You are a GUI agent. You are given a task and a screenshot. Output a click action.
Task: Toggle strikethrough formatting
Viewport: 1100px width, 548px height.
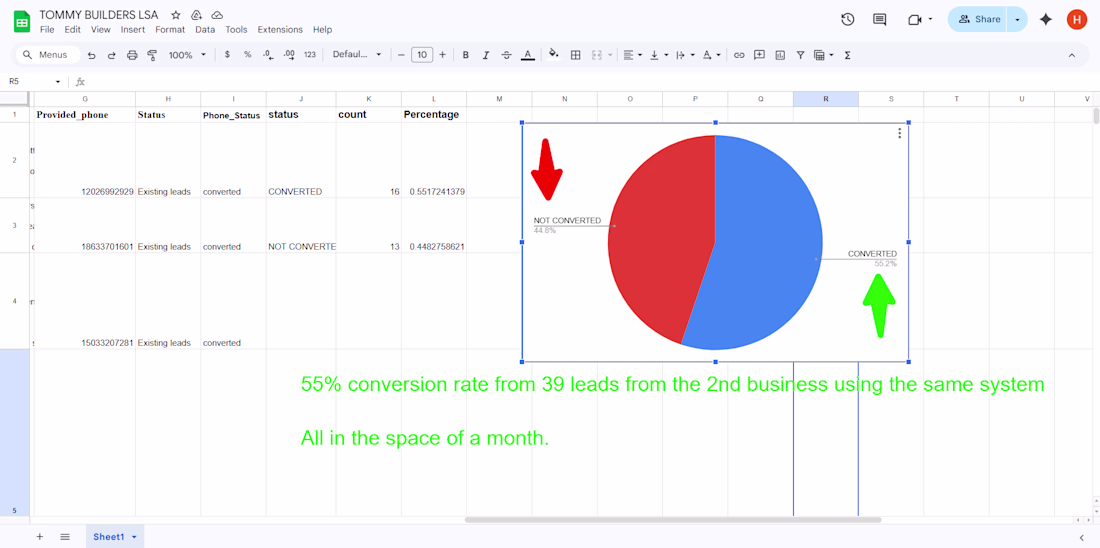pyautogui.click(x=507, y=55)
